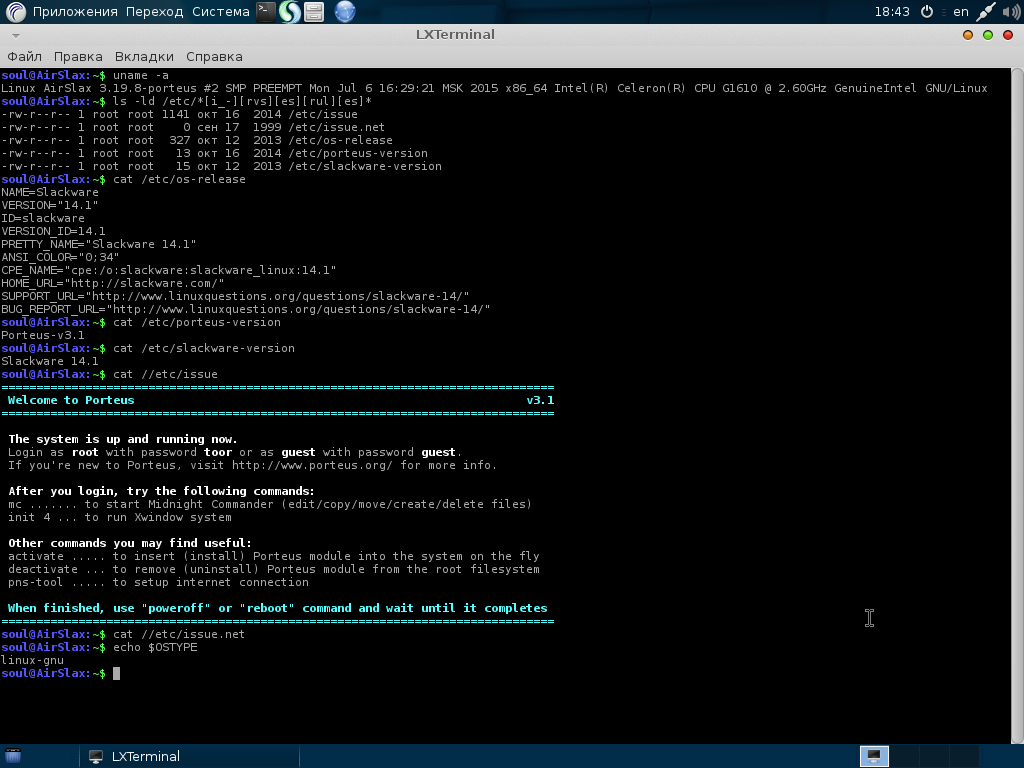The height and width of the screenshot is (768, 1024).
Task: Click "echo $OSTYPE" command text
Action: [155, 647]
